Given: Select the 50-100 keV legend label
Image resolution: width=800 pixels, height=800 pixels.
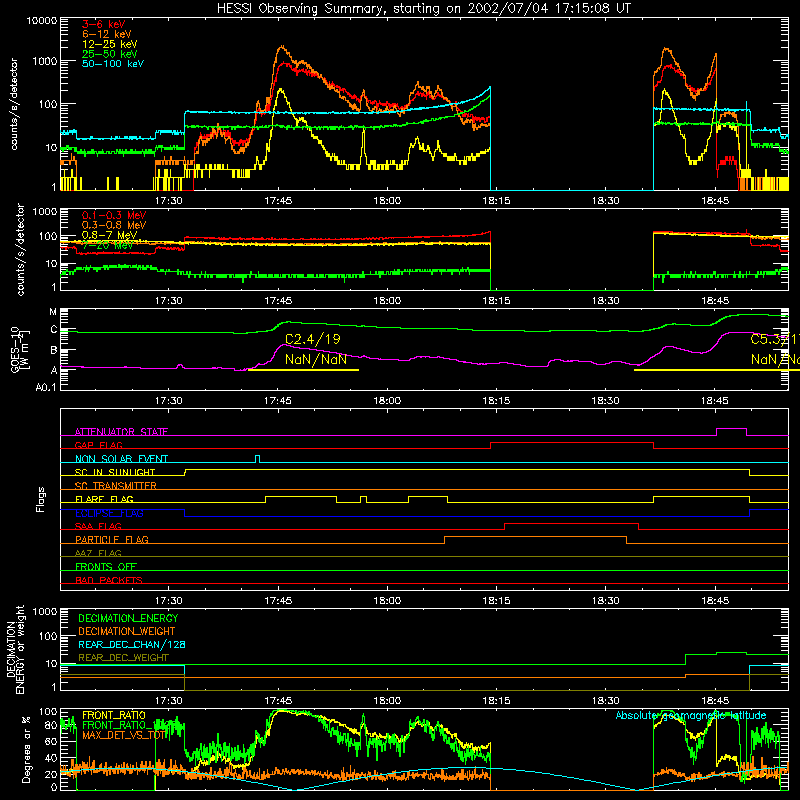Looking at the screenshot, I should point(113,64).
